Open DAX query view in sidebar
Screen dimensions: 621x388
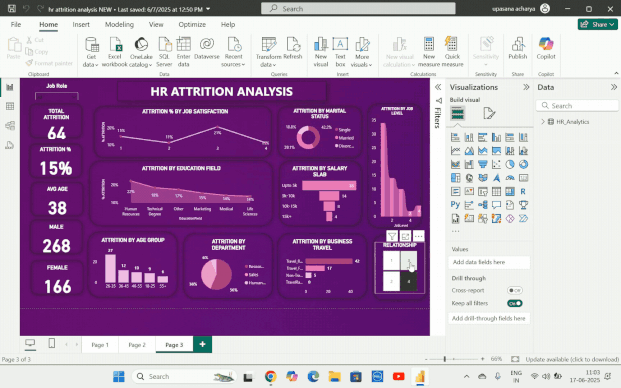pos(10,145)
